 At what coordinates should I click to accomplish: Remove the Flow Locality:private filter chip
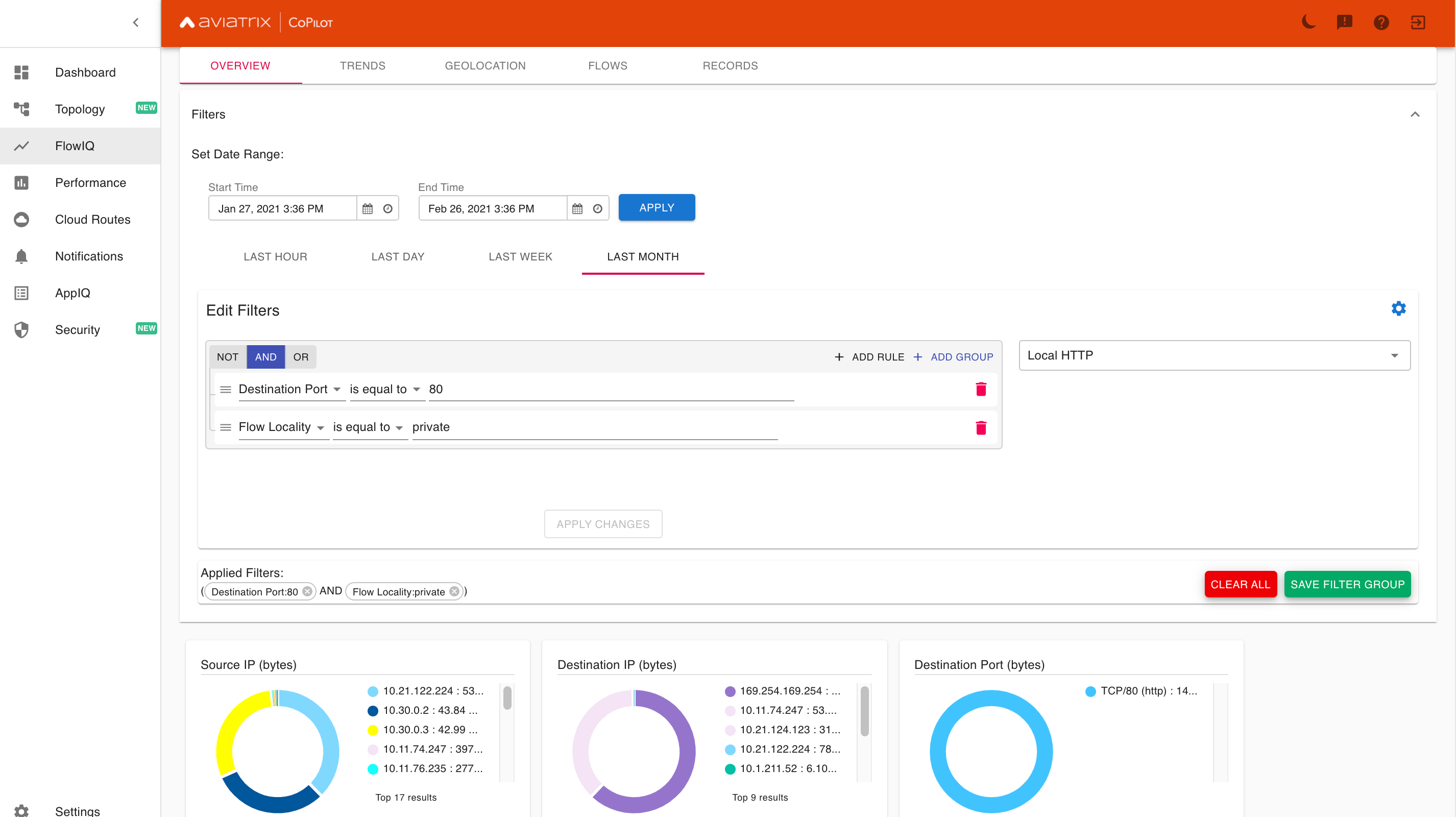point(454,591)
